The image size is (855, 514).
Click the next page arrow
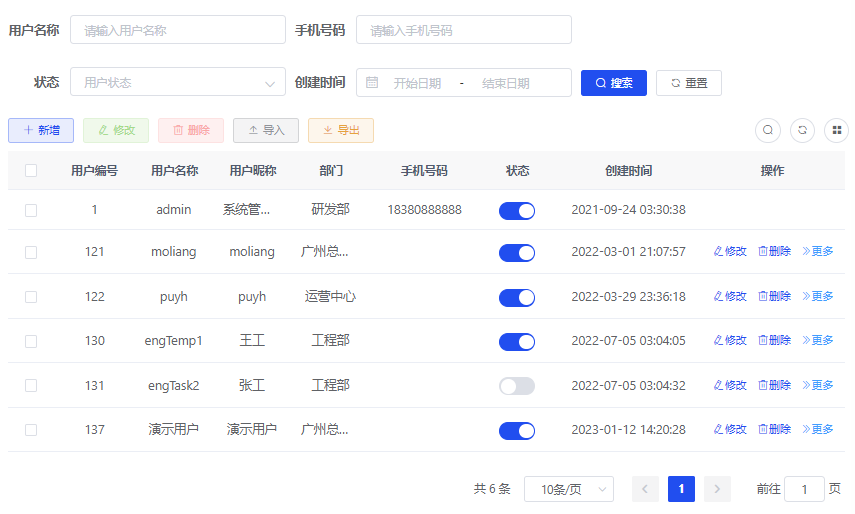(x=717, y=489)
